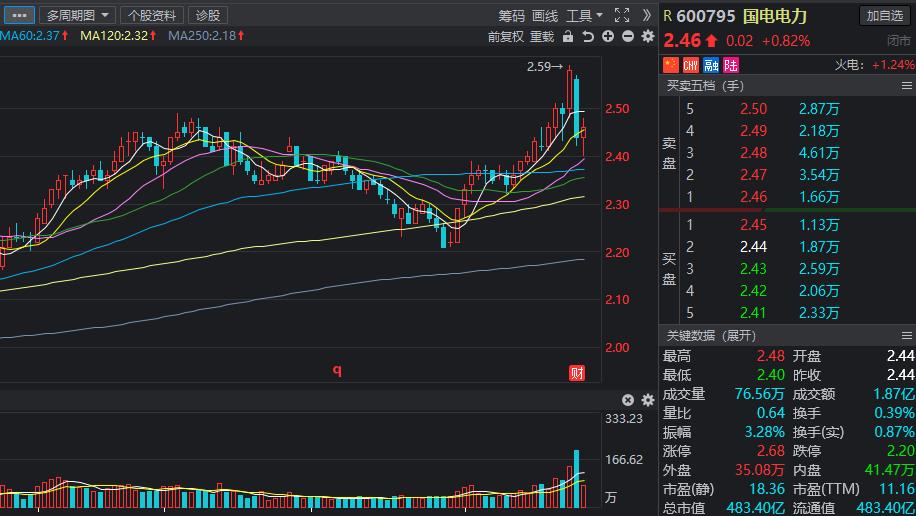Zoom in chart with plus icon
The width and height of the screenshot is (916, 516).
click(608, 36)
